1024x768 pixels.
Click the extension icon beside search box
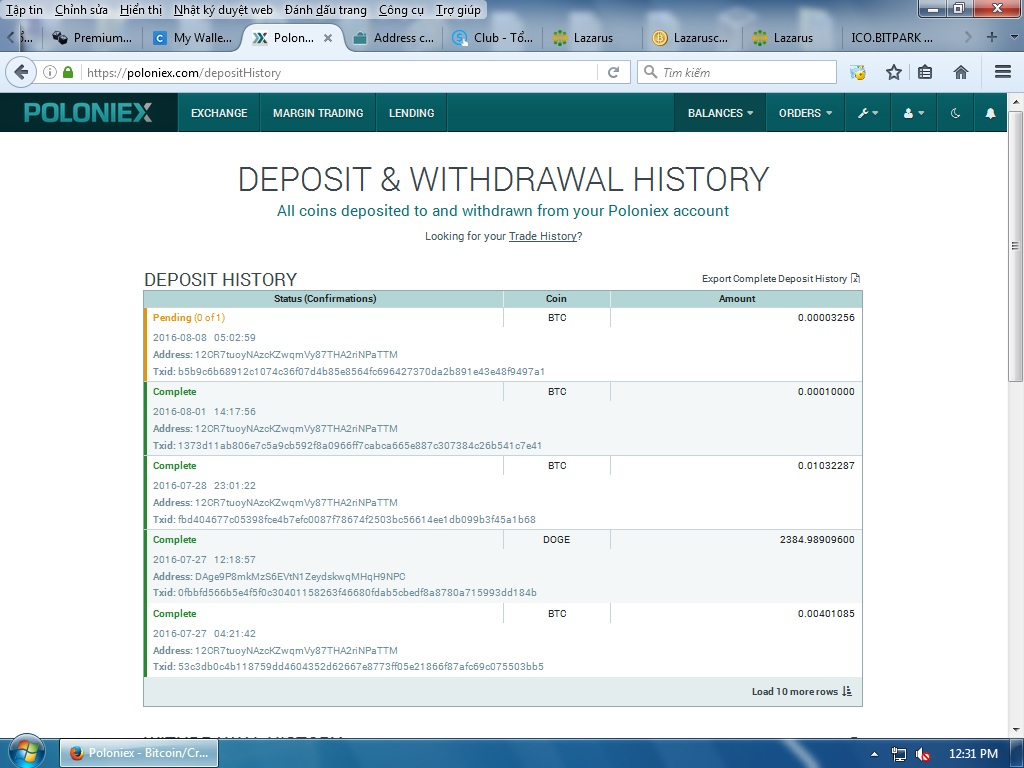coord(857,72)
